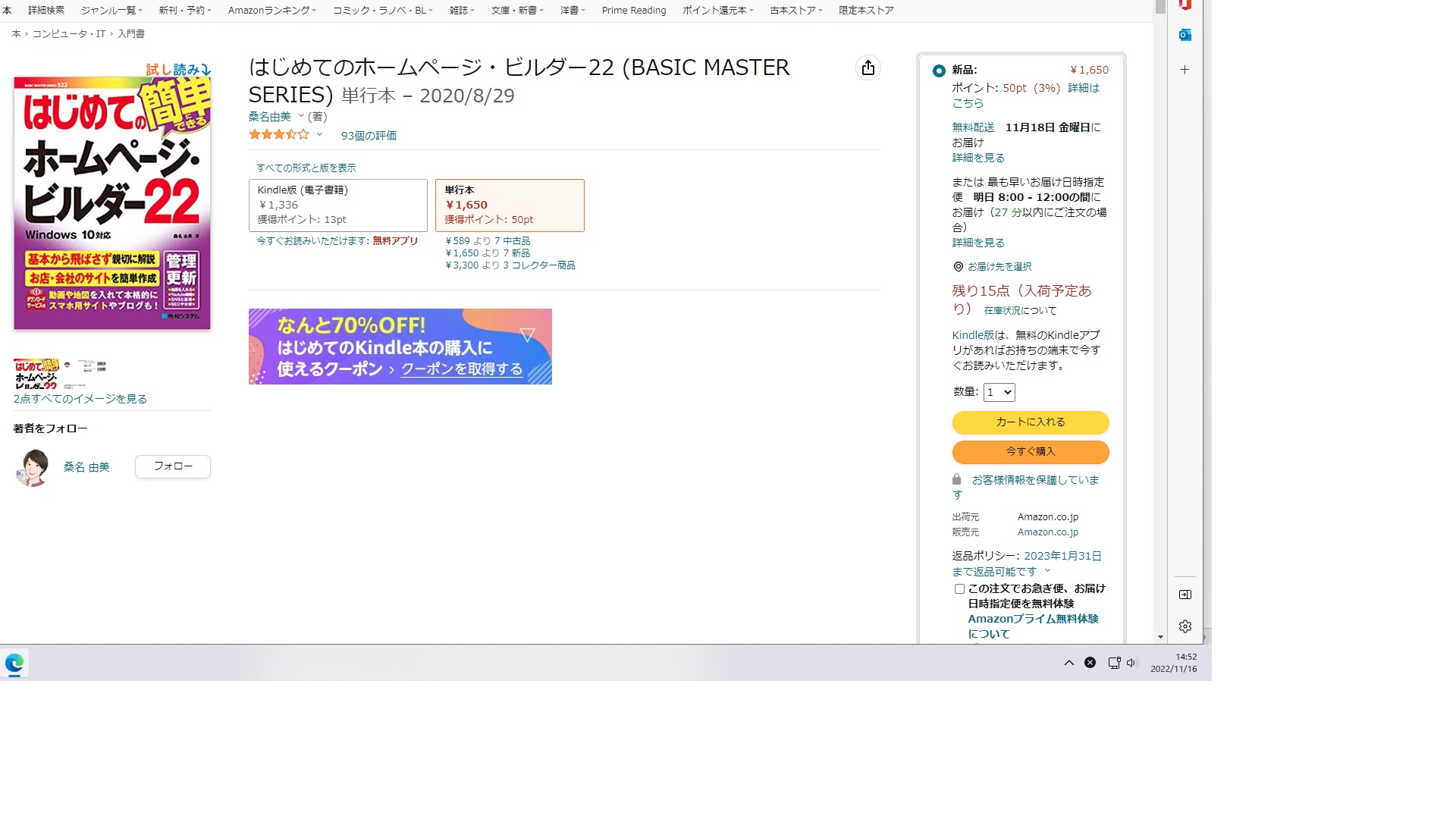Open 詳細検索 in the nav bar

[x=46, y=11]
